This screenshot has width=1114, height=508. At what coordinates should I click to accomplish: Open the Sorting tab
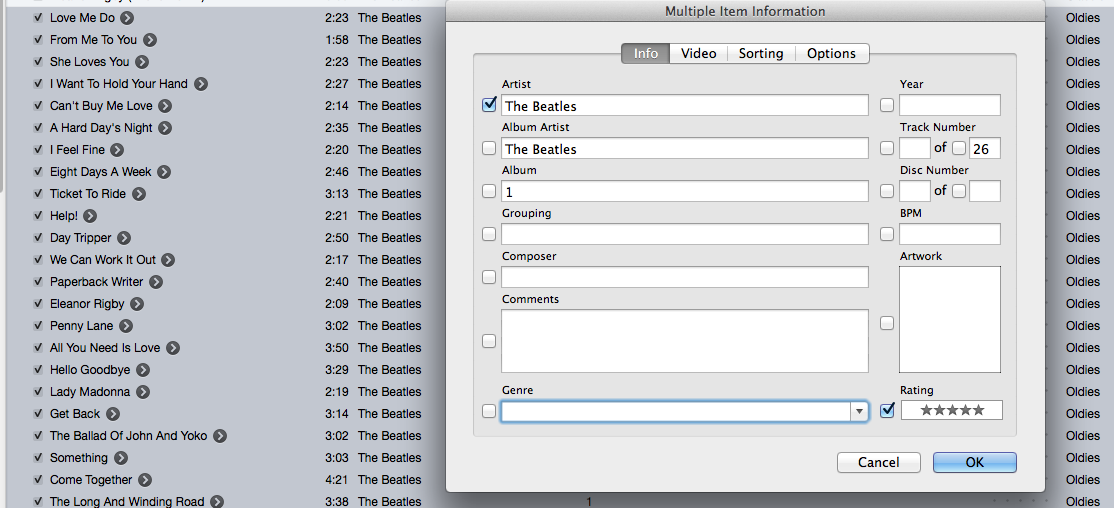tap(760, 53)
